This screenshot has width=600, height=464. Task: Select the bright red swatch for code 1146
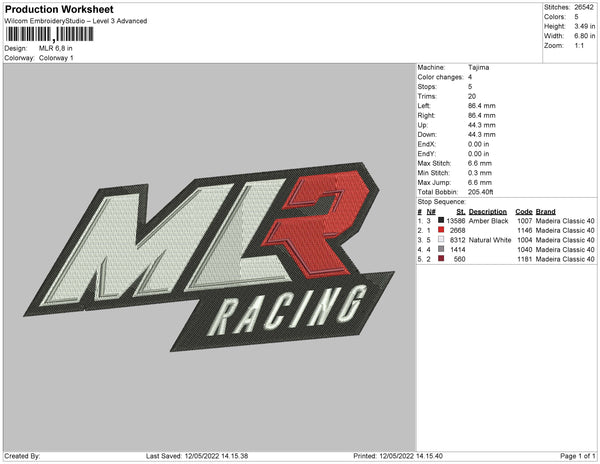(441, 230)
